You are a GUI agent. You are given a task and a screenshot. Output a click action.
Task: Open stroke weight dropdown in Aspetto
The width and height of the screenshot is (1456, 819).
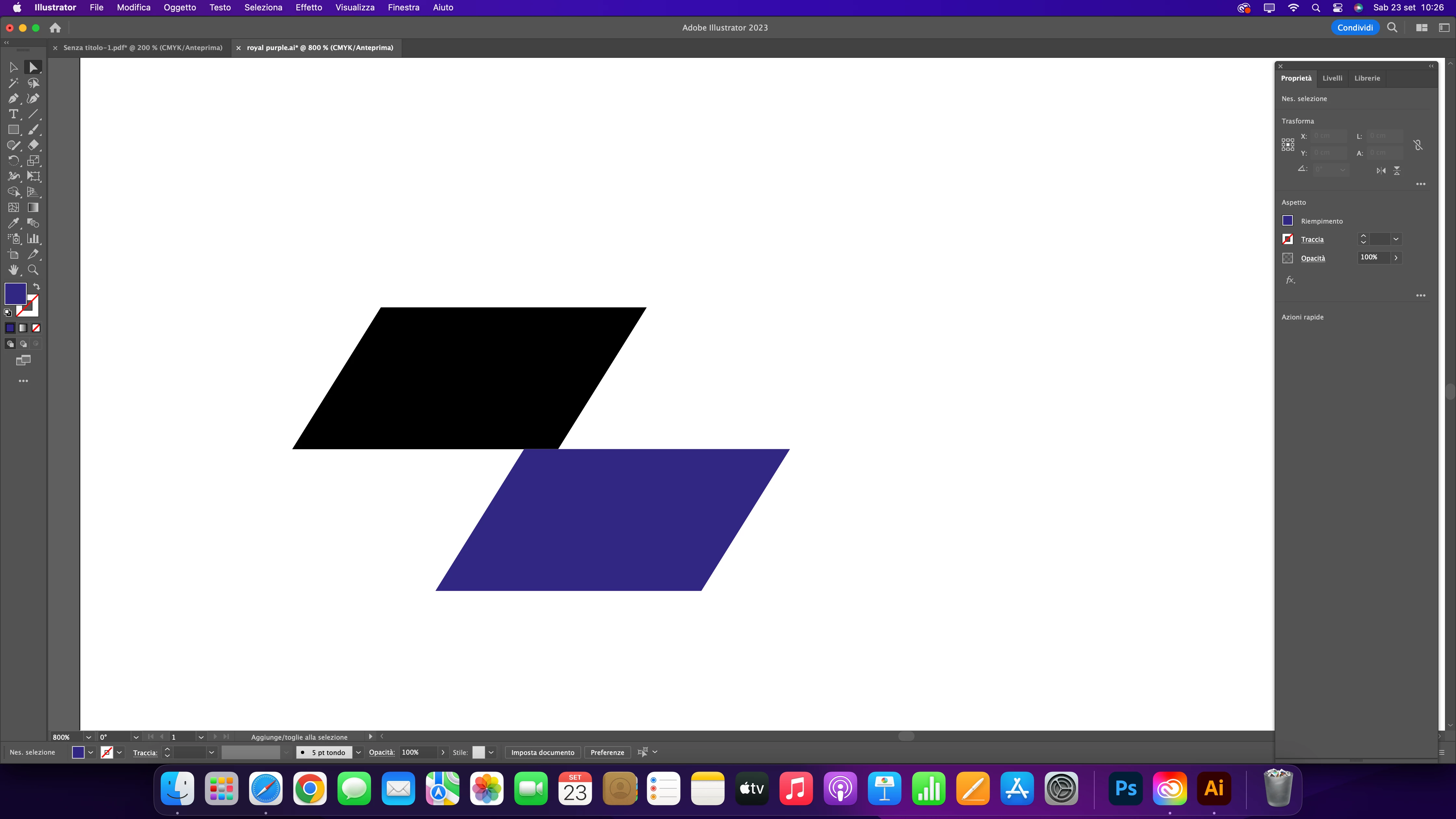click(1396, 239)
